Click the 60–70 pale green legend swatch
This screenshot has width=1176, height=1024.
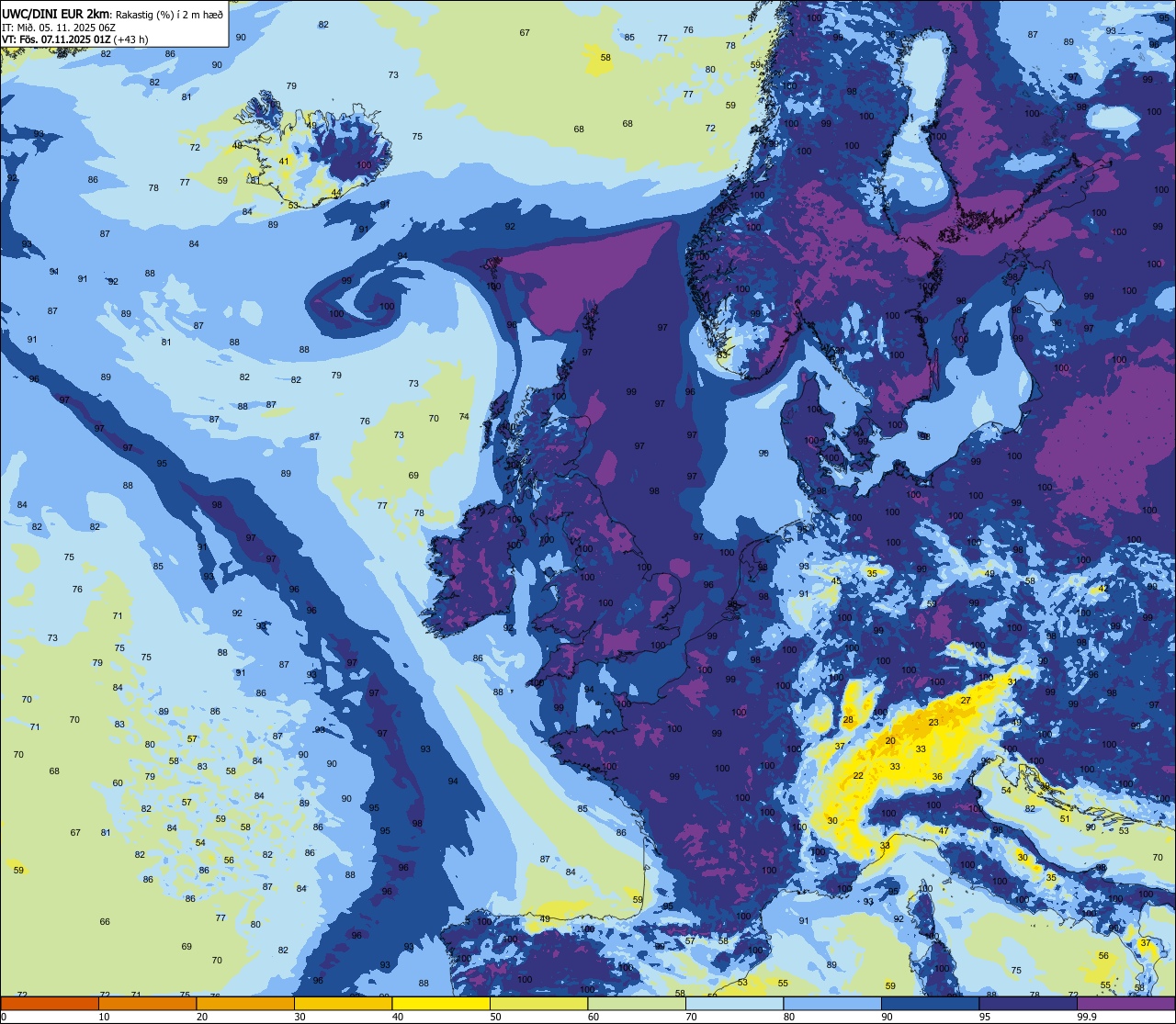pyautogui.click(x=637, y=1004)
